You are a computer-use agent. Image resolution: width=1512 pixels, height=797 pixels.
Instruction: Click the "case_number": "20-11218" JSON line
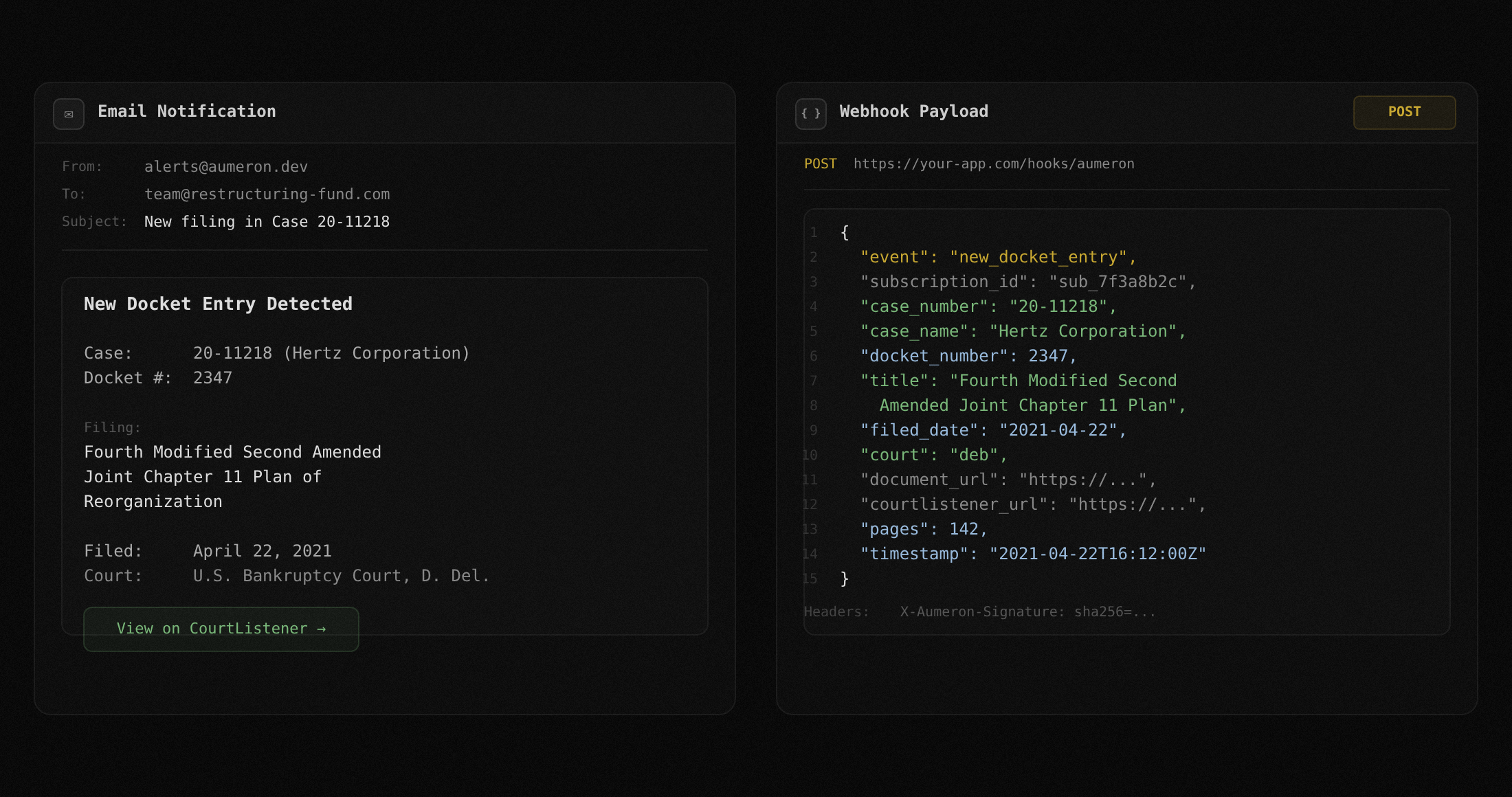click(x=988, y=306)
